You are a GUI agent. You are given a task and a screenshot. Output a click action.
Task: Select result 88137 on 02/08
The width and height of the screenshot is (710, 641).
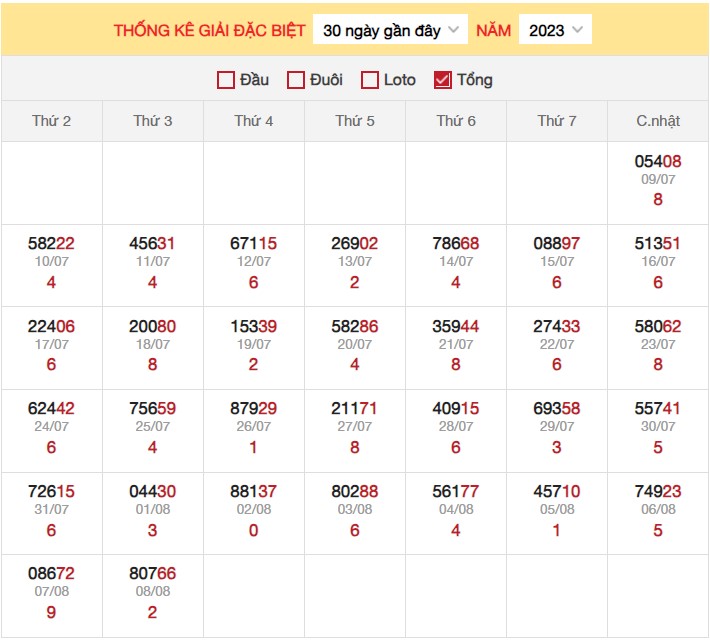point(254,492)
